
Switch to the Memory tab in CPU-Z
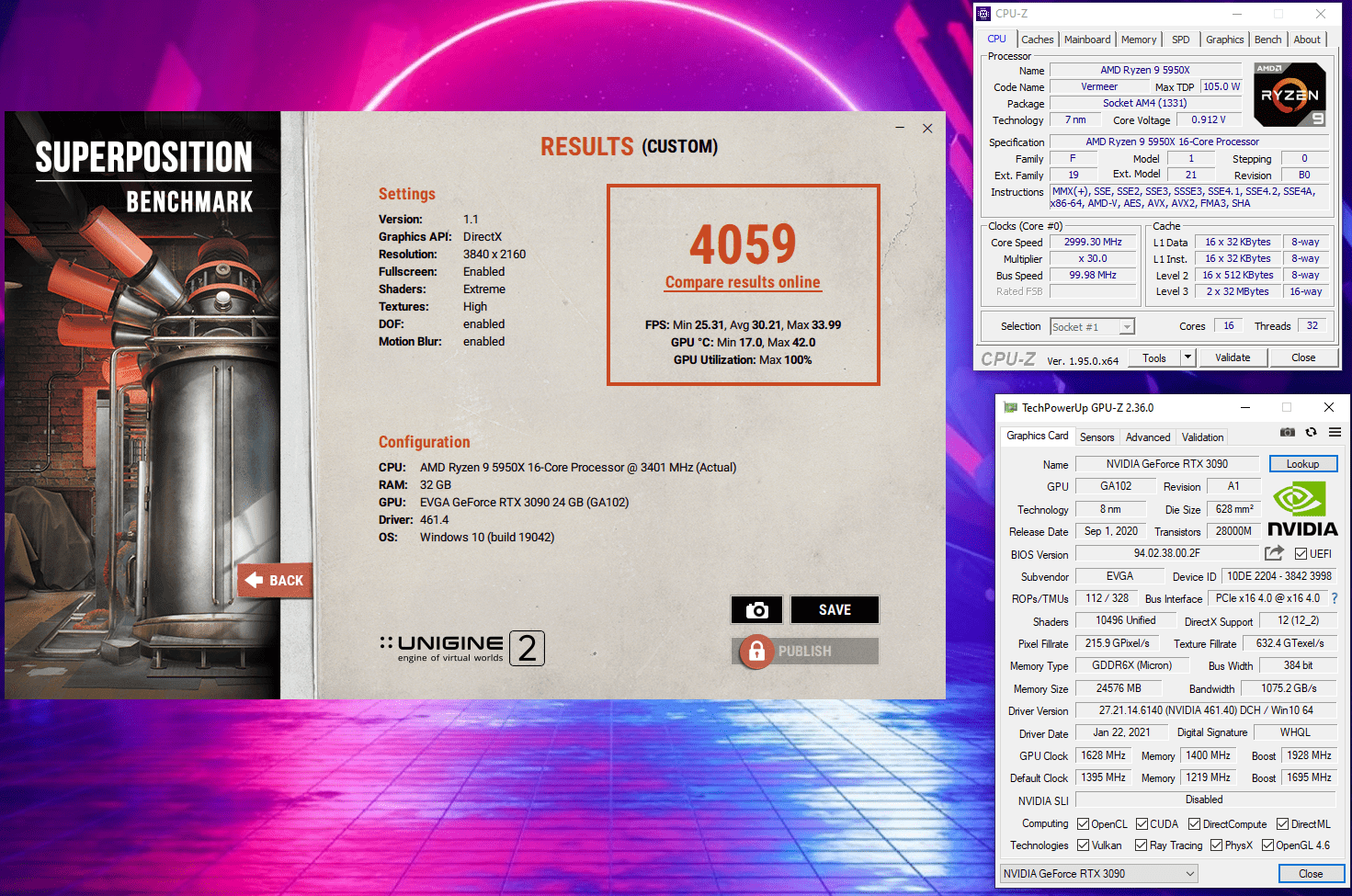coord(1139,40)
